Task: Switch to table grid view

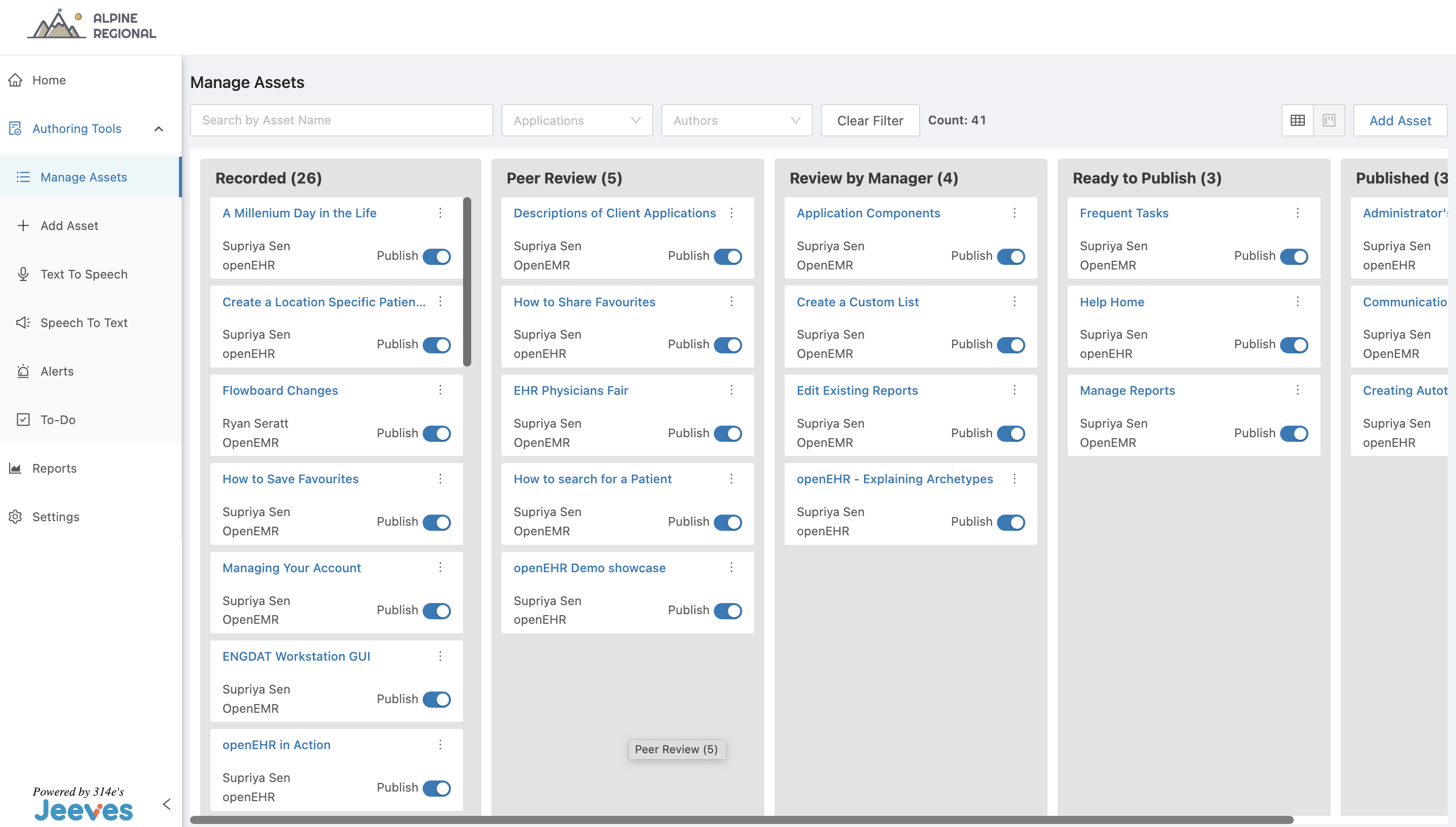Action: [1297, 120]
